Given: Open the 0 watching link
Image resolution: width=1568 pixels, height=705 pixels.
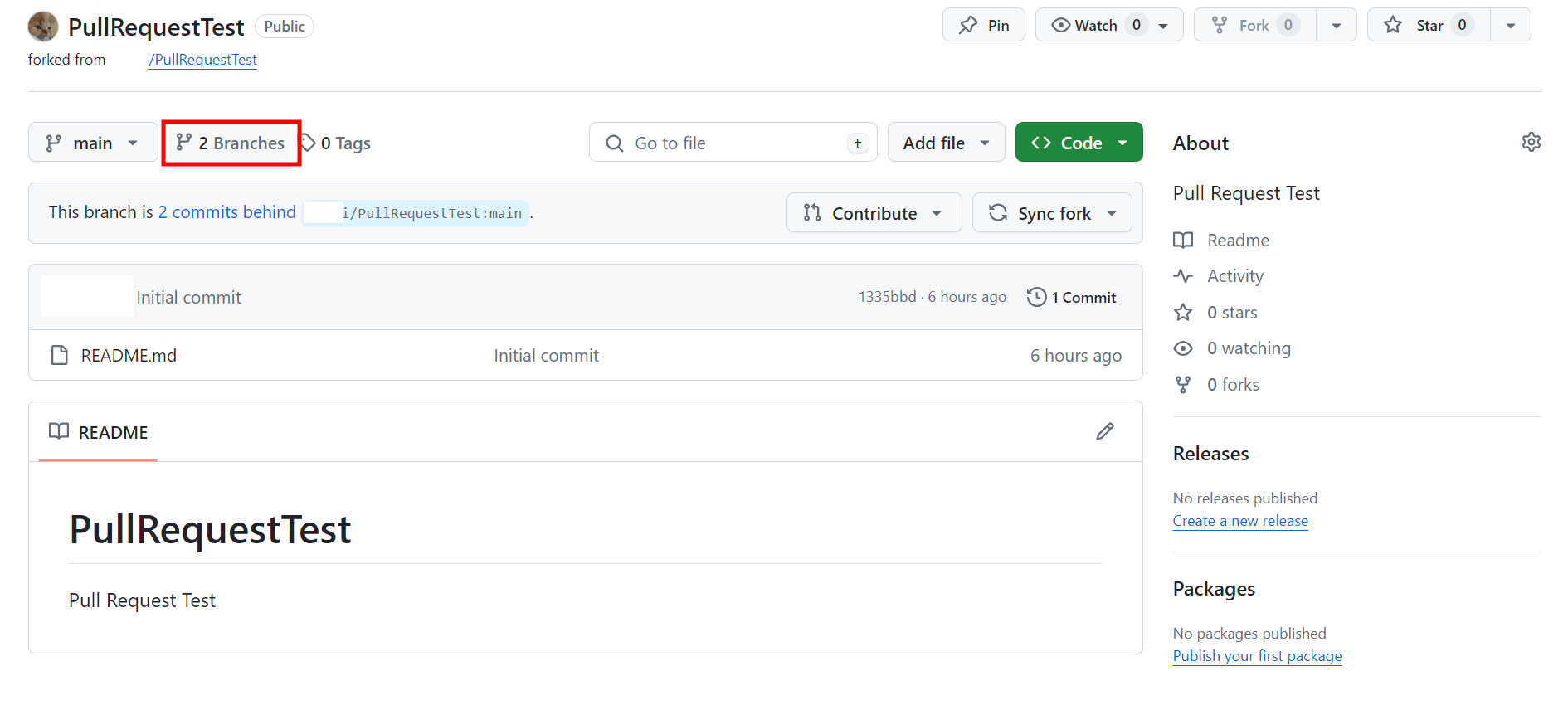Looking at the screenshot, I should tap(1249, 348).
